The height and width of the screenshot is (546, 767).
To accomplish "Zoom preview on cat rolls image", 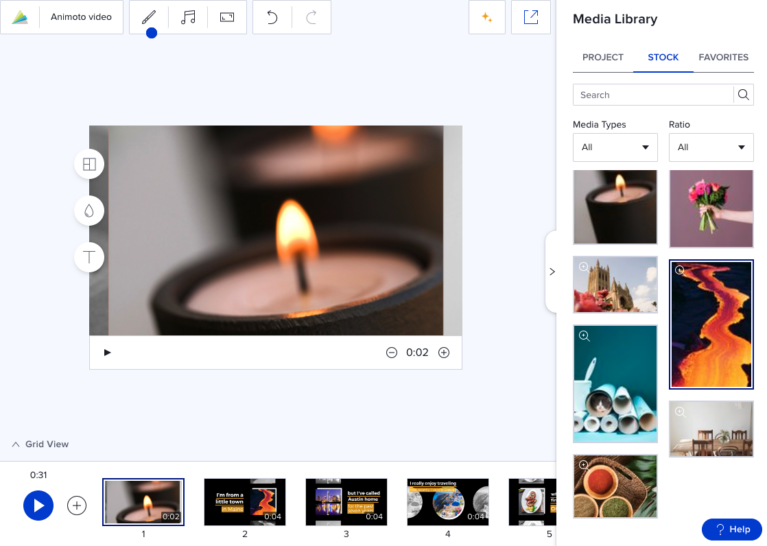I will pyautogui.click(x=584, y=336).
